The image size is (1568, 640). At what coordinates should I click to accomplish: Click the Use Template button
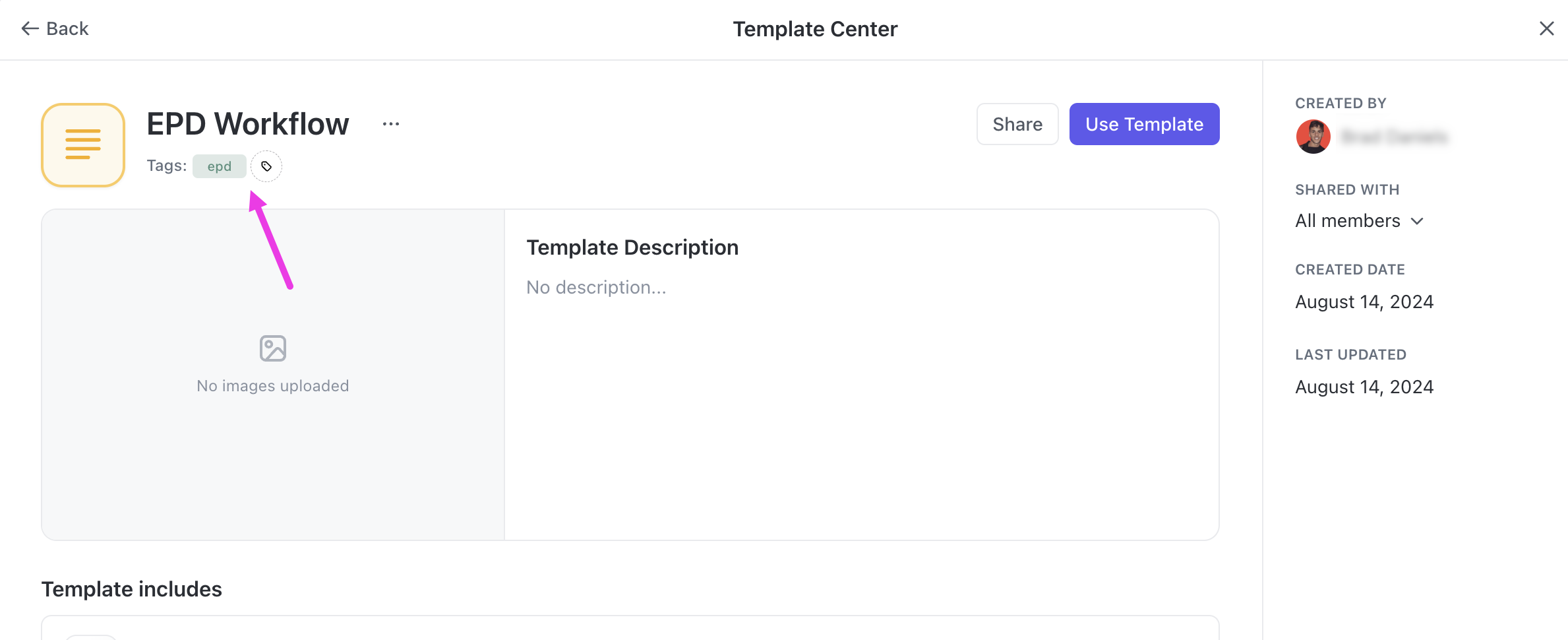(x=1143, y=124)
